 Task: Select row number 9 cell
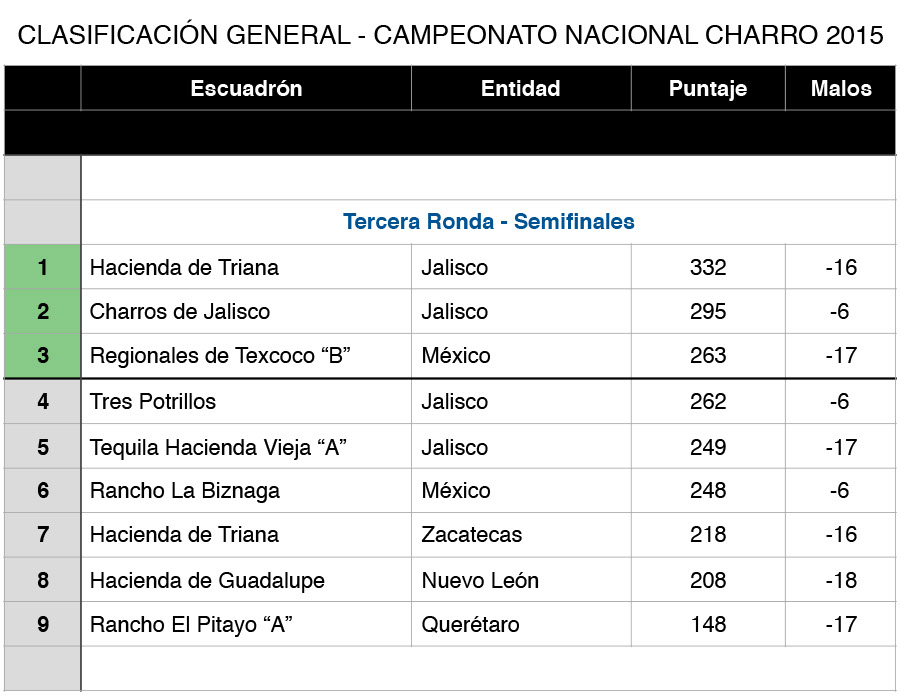[x=43, y=624]
